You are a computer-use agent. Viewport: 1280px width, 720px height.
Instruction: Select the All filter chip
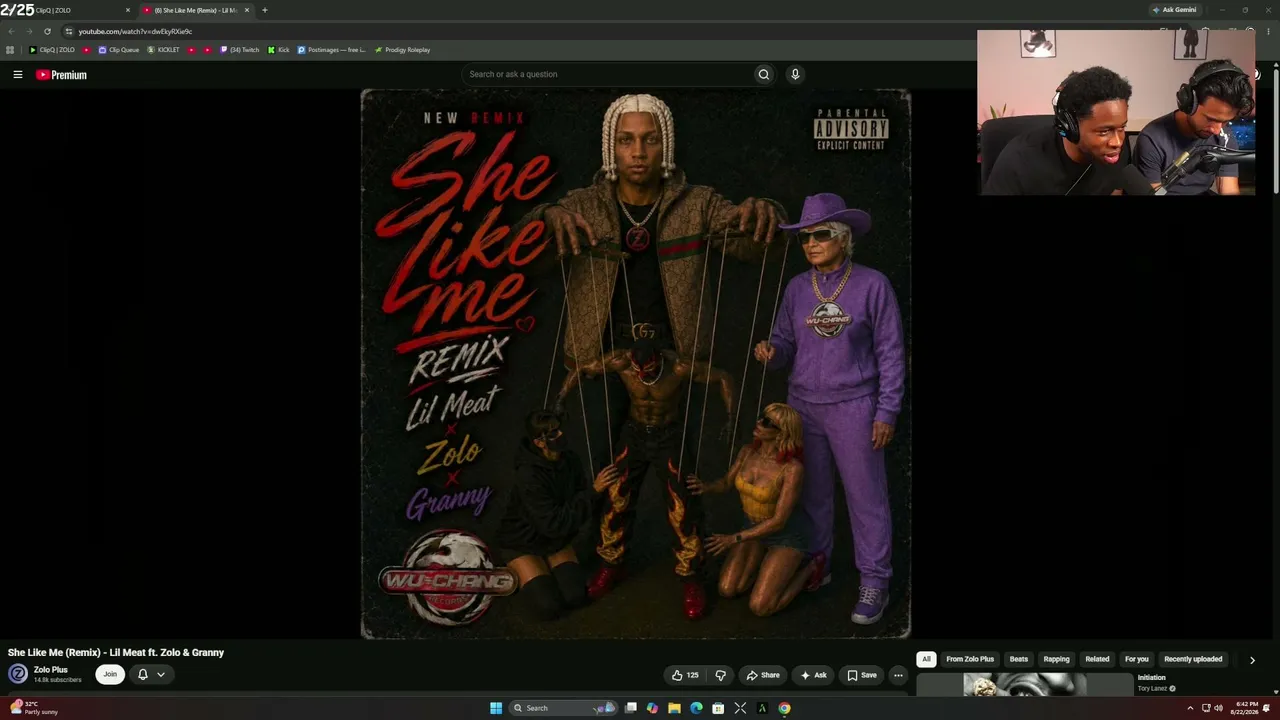coord(926,659)
